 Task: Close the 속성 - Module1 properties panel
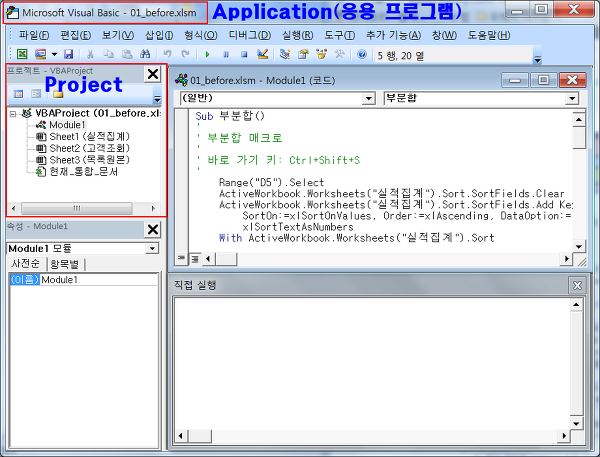(153, 230)
